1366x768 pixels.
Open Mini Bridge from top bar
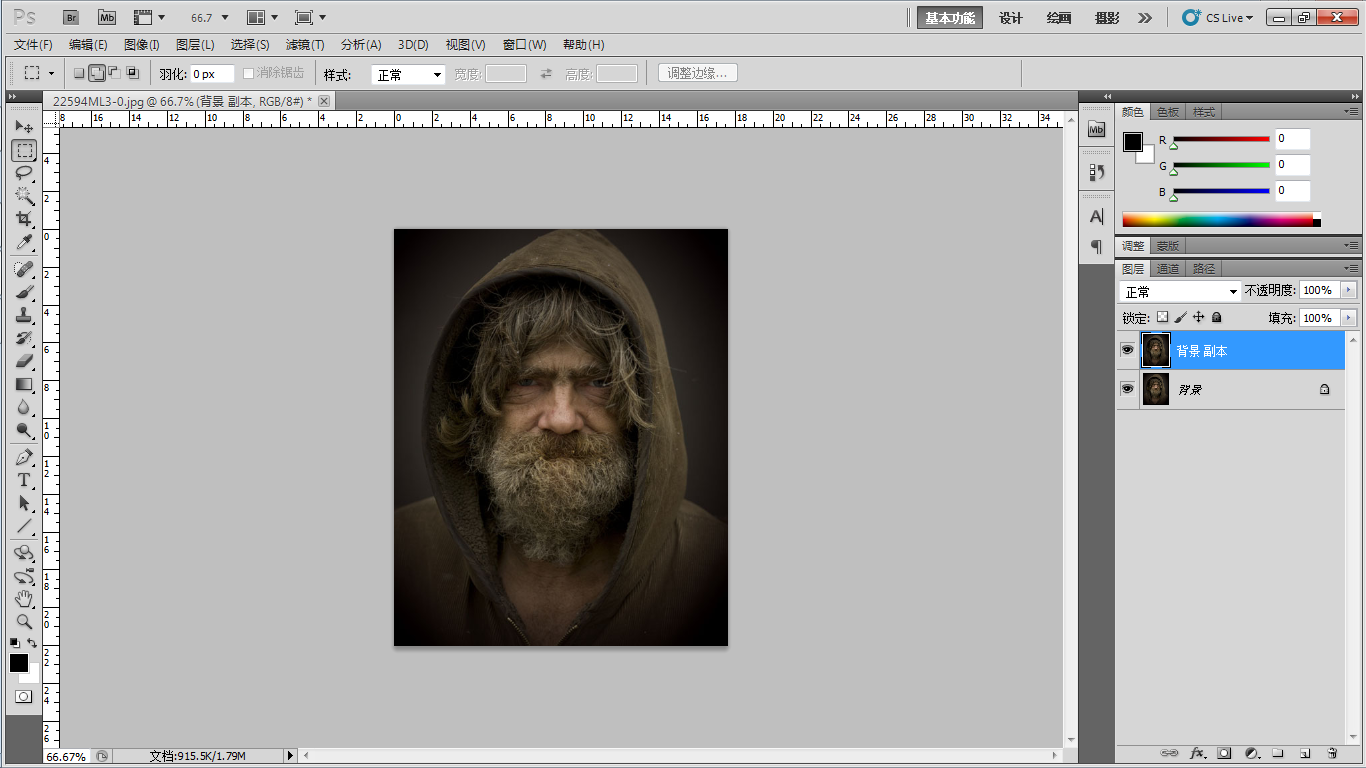(x=107, y=17)
